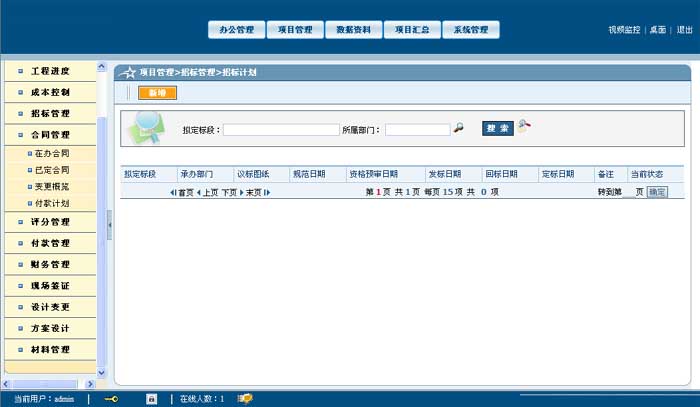Open the message icon beside online count
This screenshot has width=700, height=407.
(244, 398)
